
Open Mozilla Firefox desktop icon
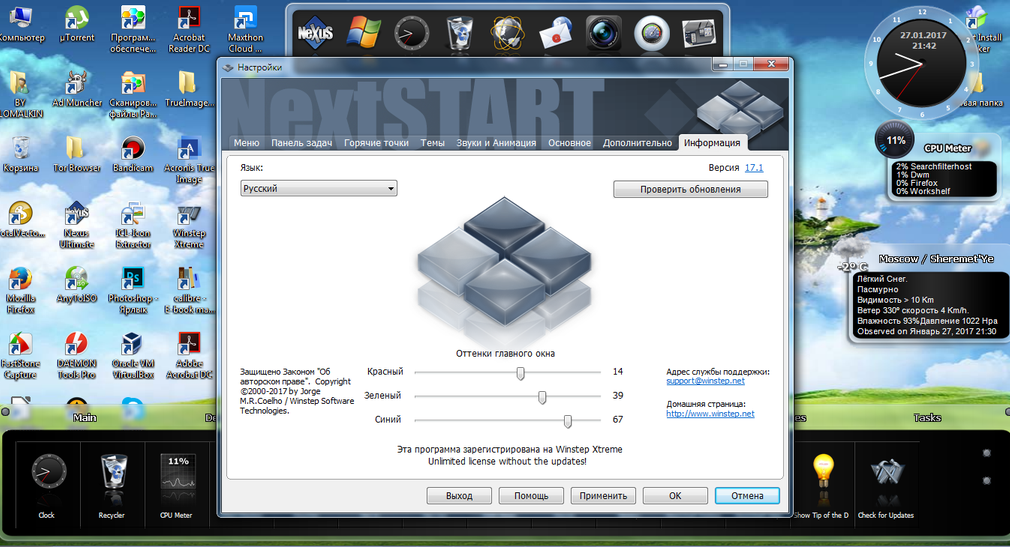click(x=21, y=291)
